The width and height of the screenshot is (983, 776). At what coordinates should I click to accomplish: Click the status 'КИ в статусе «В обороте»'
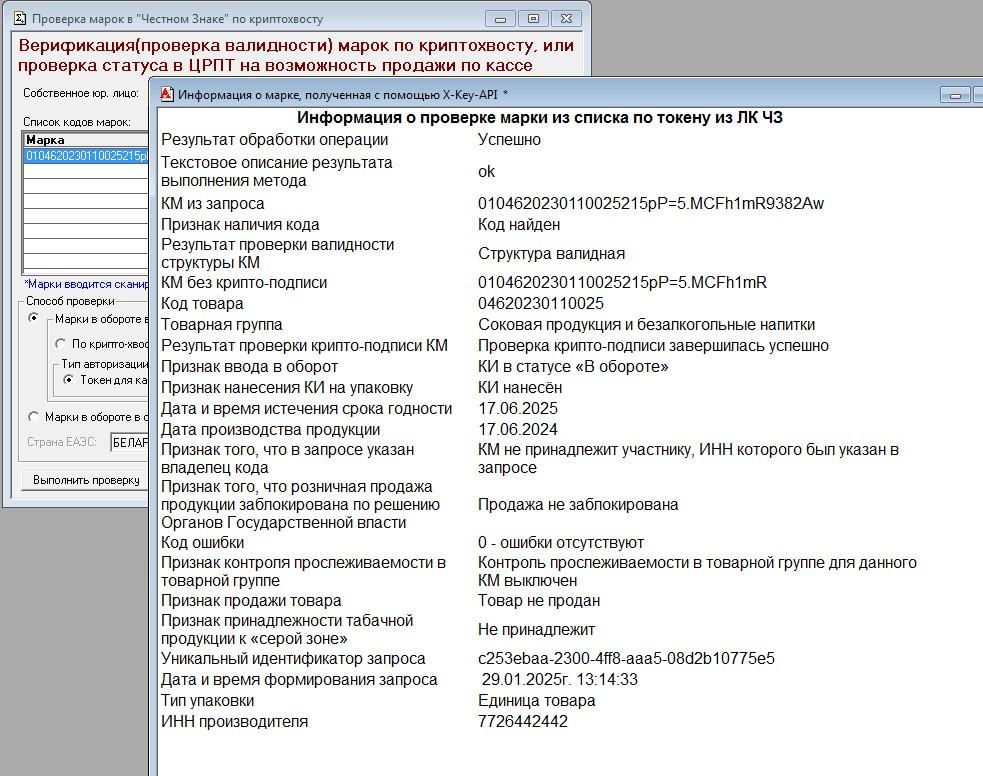(573, 367)
